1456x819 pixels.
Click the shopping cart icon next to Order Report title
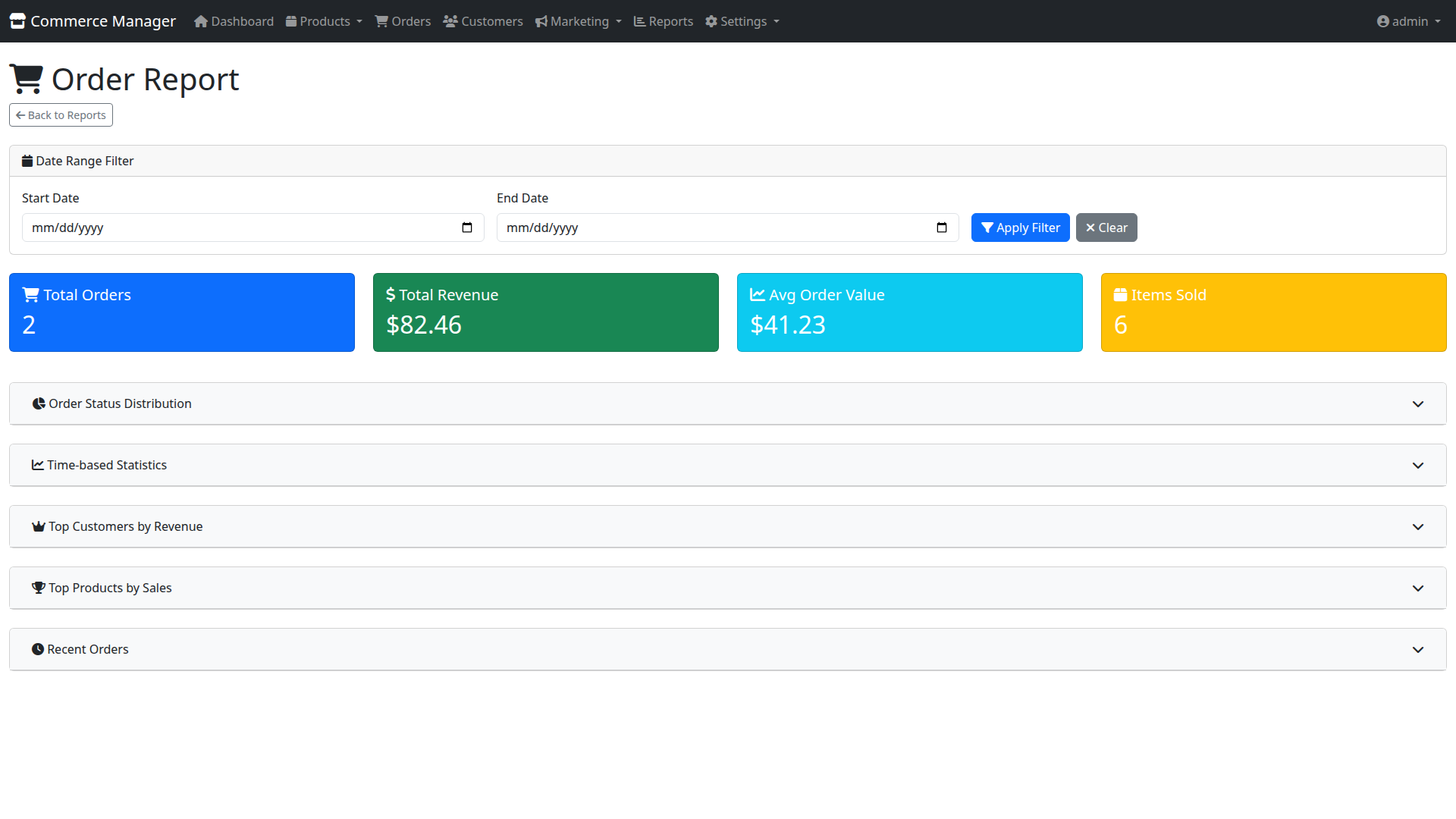click(x=25, y=77)
